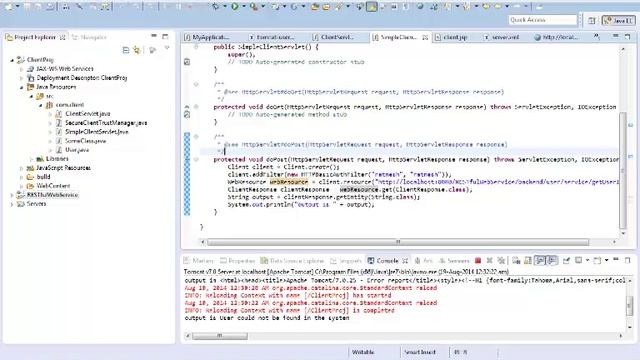Click Remove All Terminated Launches icon
Image resolution: width=640 pixels, height=360 pixels.
[x=501, y=260]
